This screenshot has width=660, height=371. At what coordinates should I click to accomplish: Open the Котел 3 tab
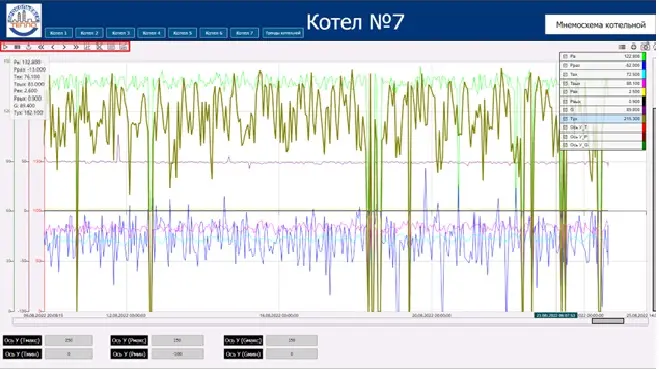pos(120,33)
